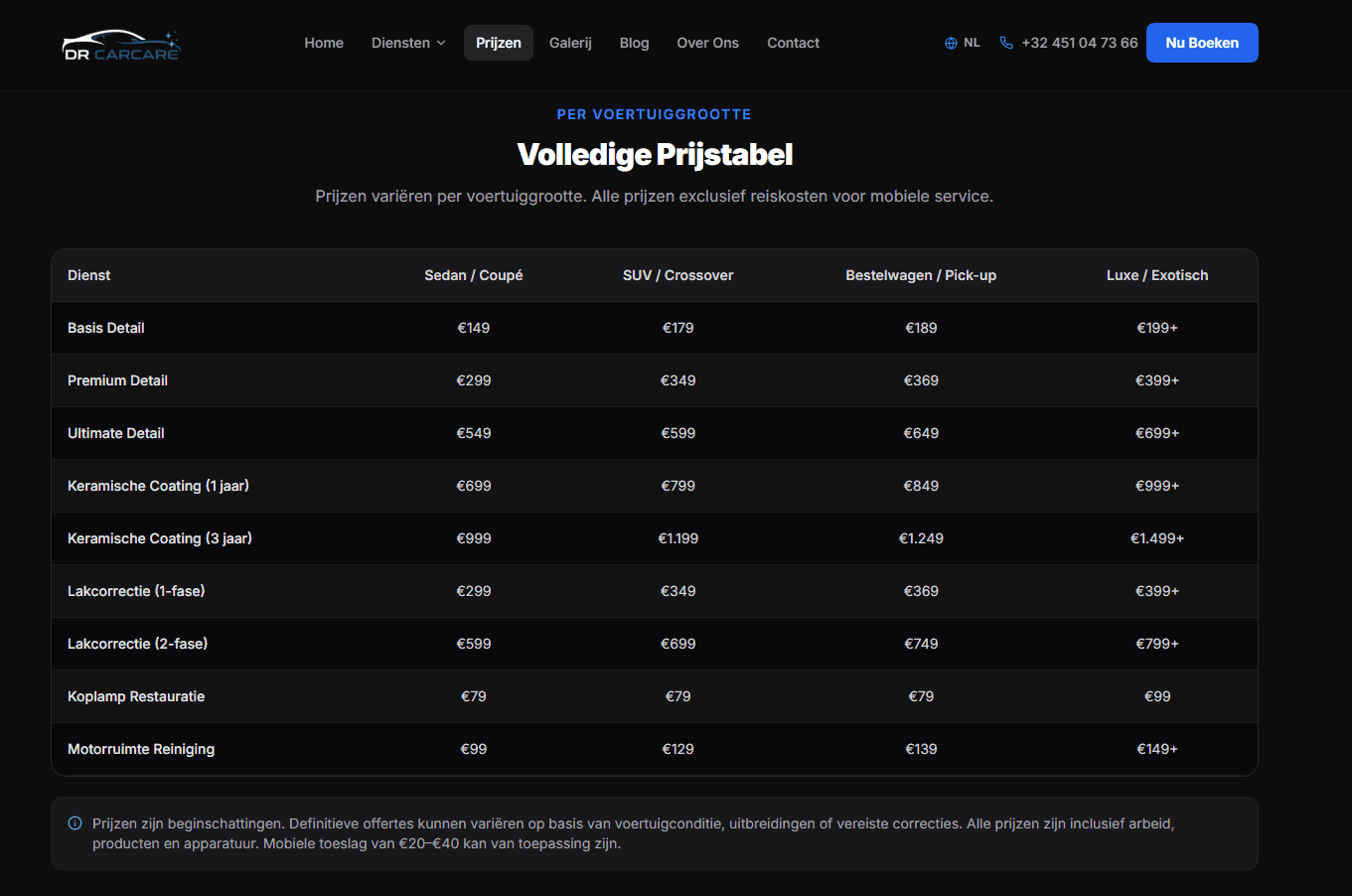
Task: Select Motorruimte Reiniging bestelwagen price €139
Action: [x=921, y=749]
